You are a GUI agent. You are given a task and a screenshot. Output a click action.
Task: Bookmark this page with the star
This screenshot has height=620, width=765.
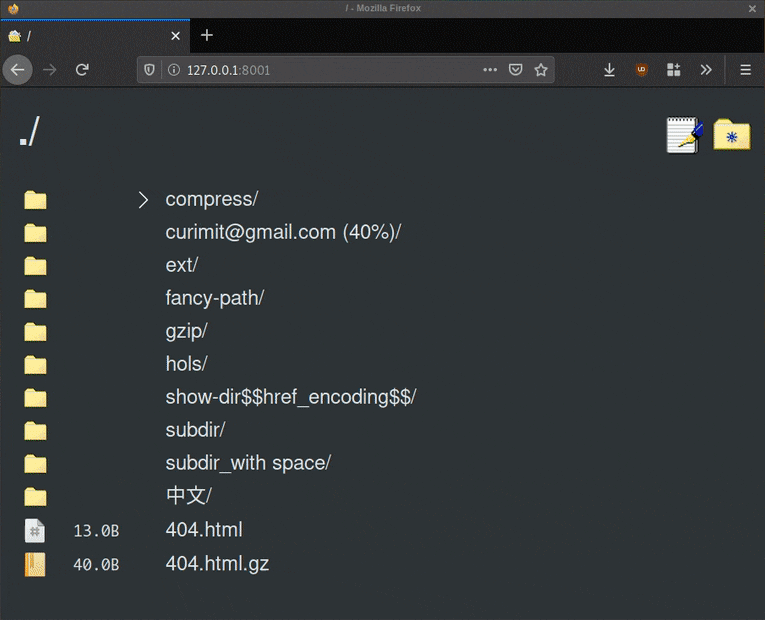click(x=541, y=70)
